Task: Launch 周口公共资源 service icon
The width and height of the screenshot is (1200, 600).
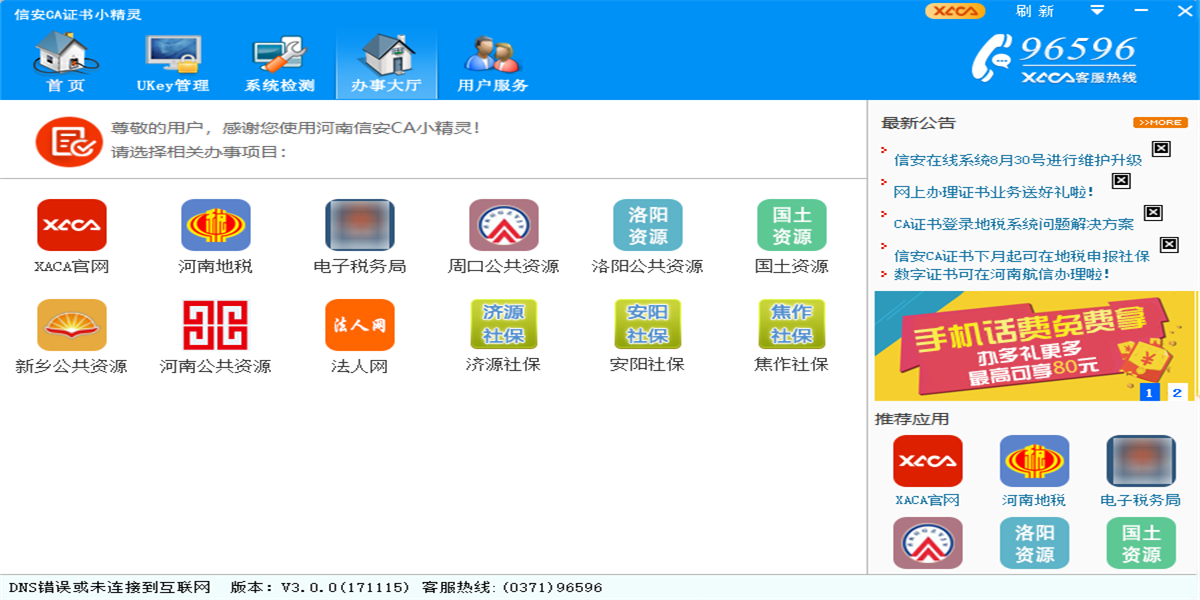Action: [x=504, y=225]
